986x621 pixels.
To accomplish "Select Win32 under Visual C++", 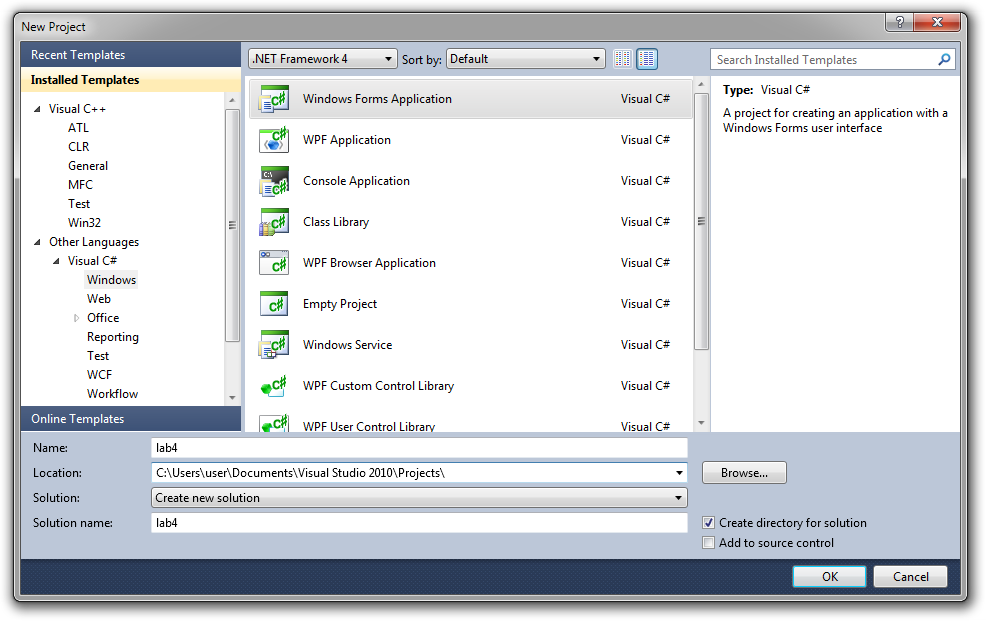I will [84, 223].
